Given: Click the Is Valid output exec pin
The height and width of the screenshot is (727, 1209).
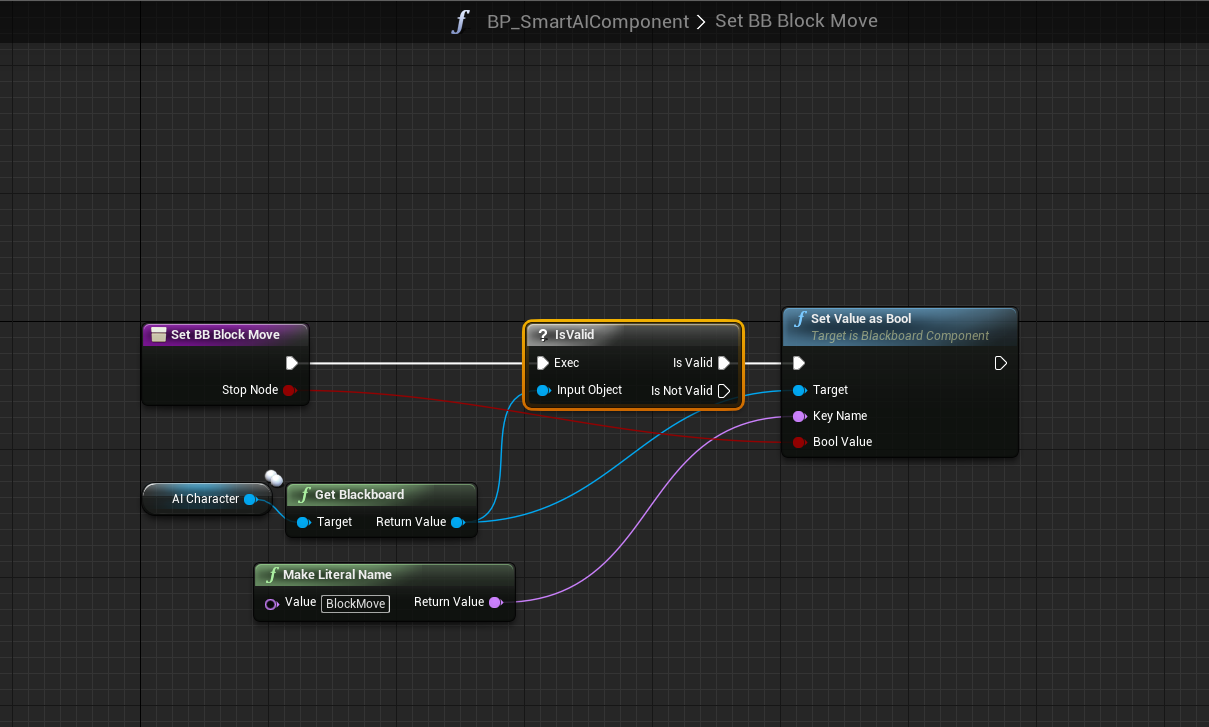Looking at the screenshot, I should click(x=723, y=363).
